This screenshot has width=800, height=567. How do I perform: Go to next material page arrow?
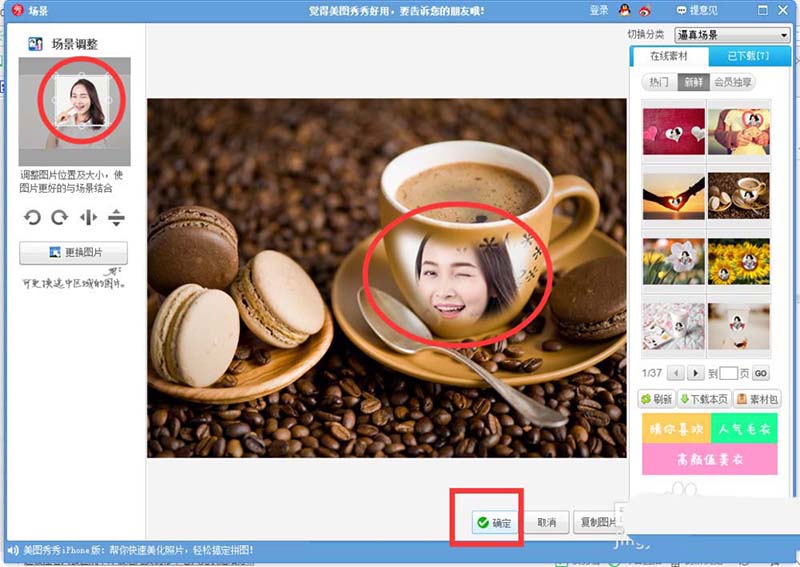(x=695, y=373)
